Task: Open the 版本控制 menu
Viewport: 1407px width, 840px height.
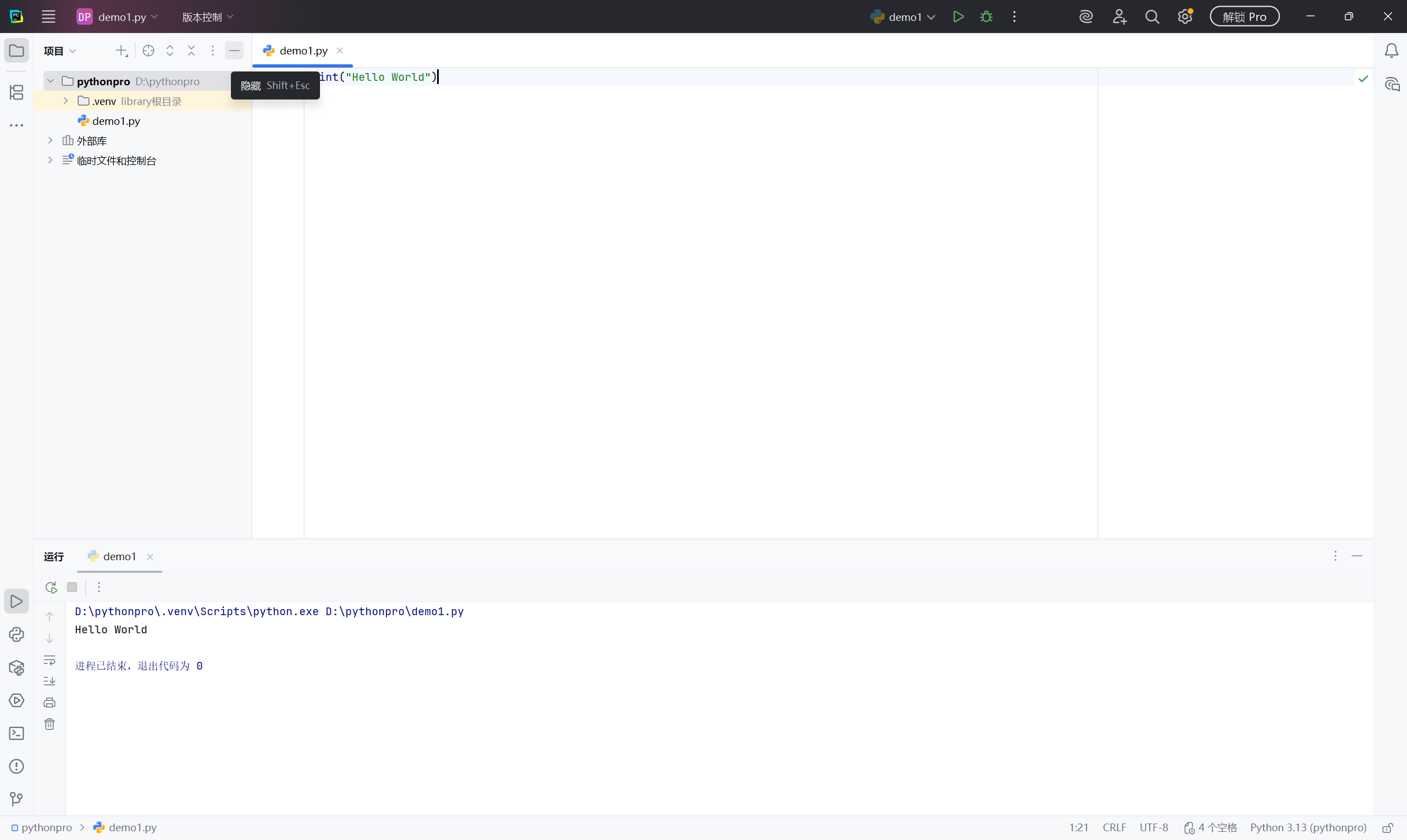Action: point(207,16)
